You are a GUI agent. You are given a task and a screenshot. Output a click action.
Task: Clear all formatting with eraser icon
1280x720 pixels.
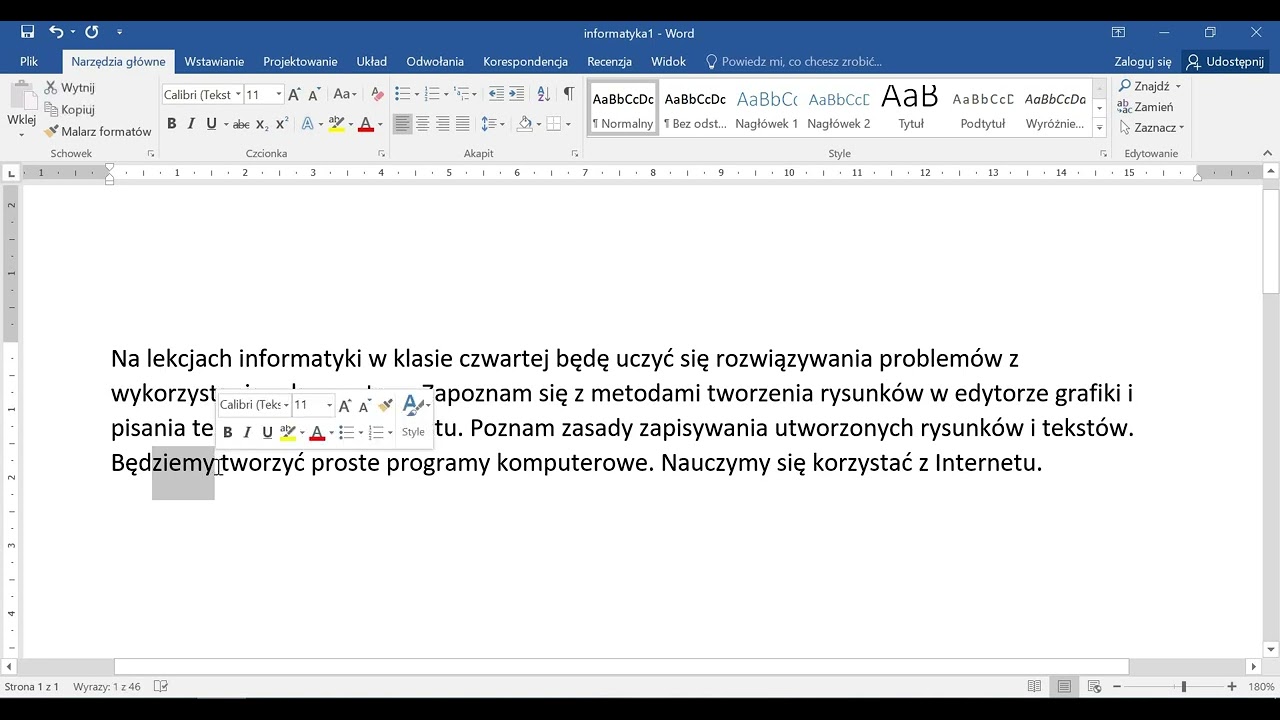click(x=377, y=95)
